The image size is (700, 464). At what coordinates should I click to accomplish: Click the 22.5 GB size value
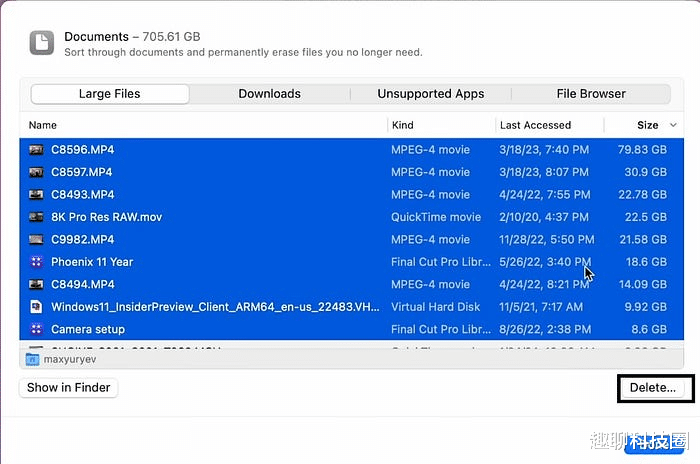pos(646,217)
